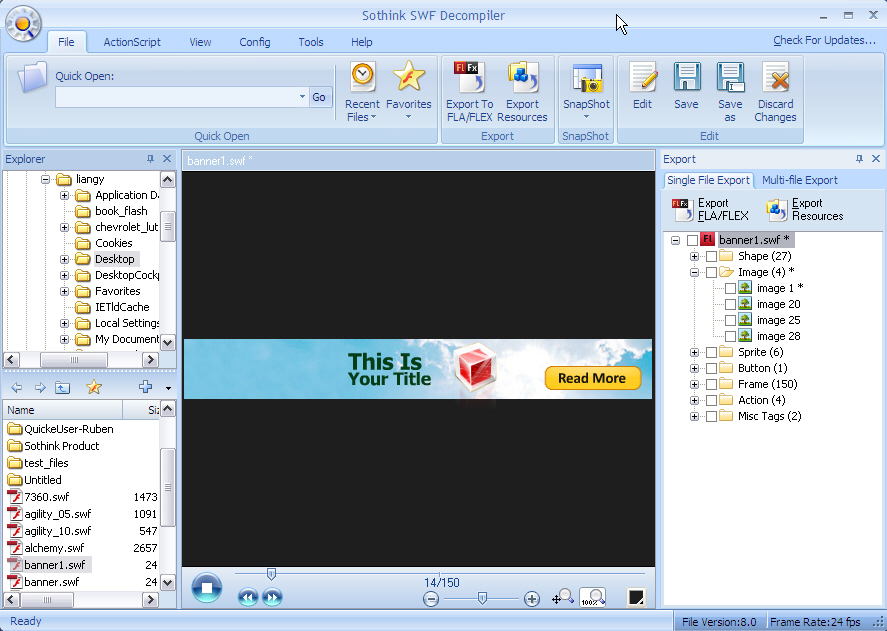This screenshot has height=631, width=887.
Task: Click Export To FLA/FLEX ribbon icon
Action: point(470,92)
